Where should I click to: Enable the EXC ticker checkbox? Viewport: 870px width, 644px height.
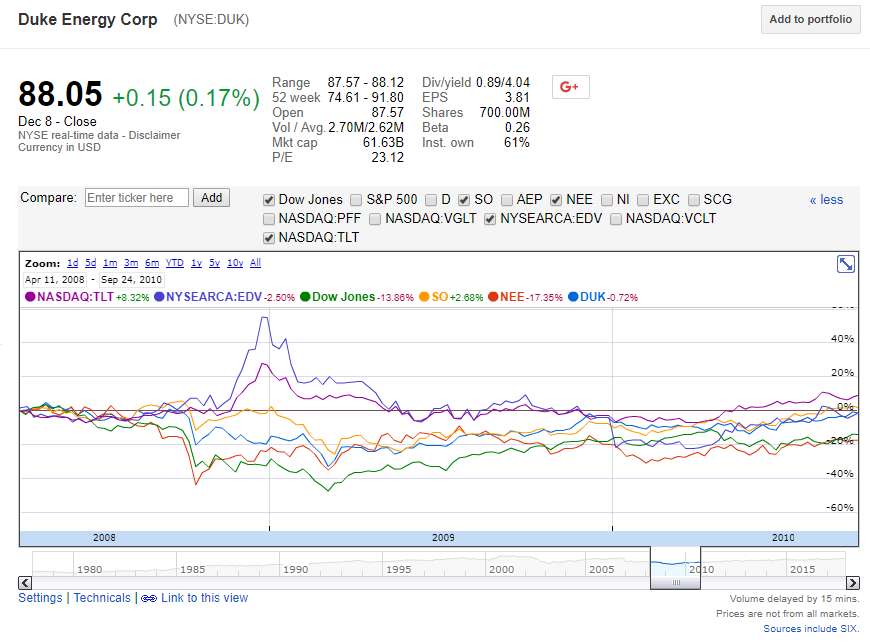(x=643, y=200)
